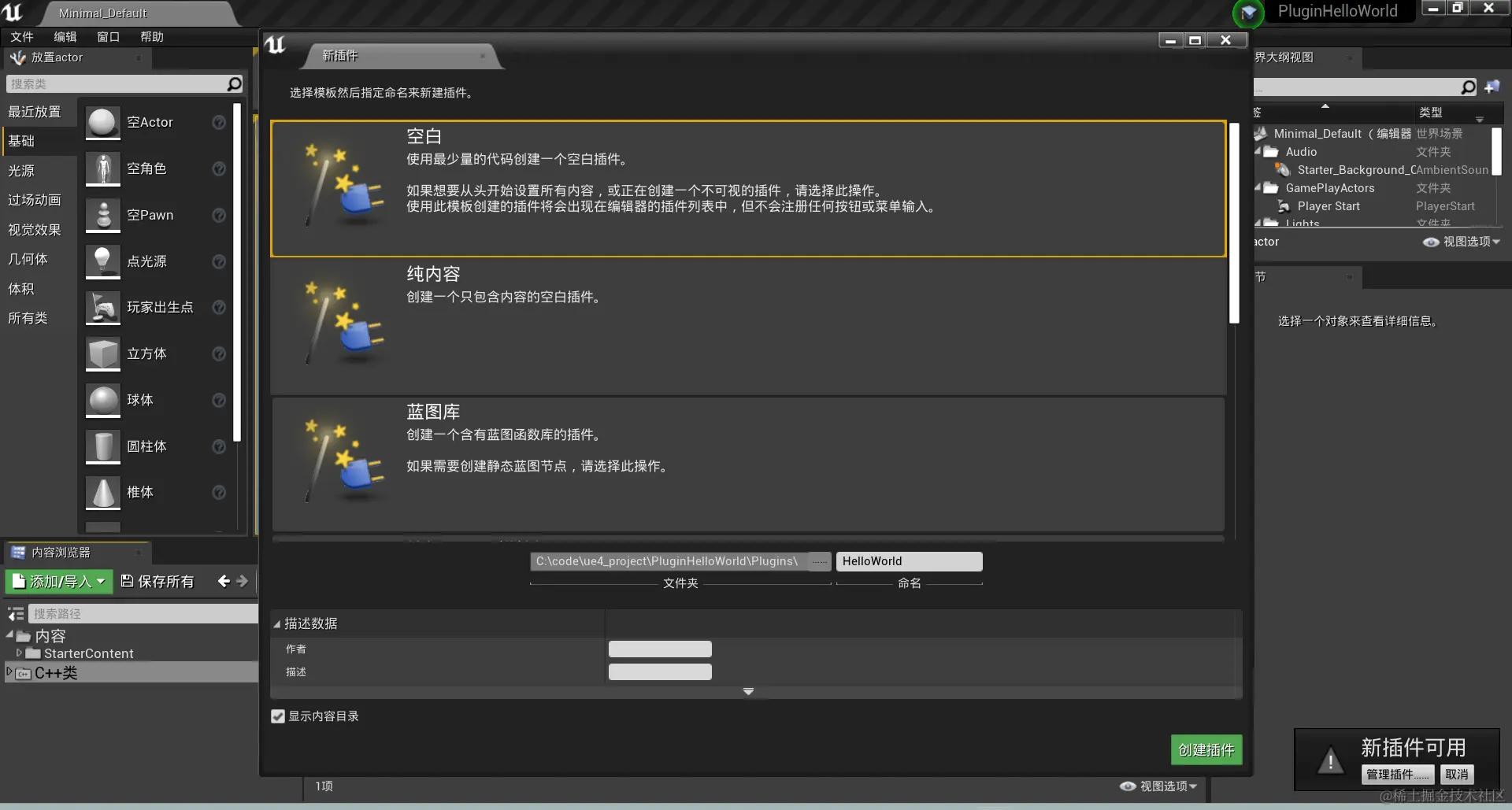Select the 蓝图库 plugin template
The width and height of the screenshot is (1512, 810).
coord(748,464)
